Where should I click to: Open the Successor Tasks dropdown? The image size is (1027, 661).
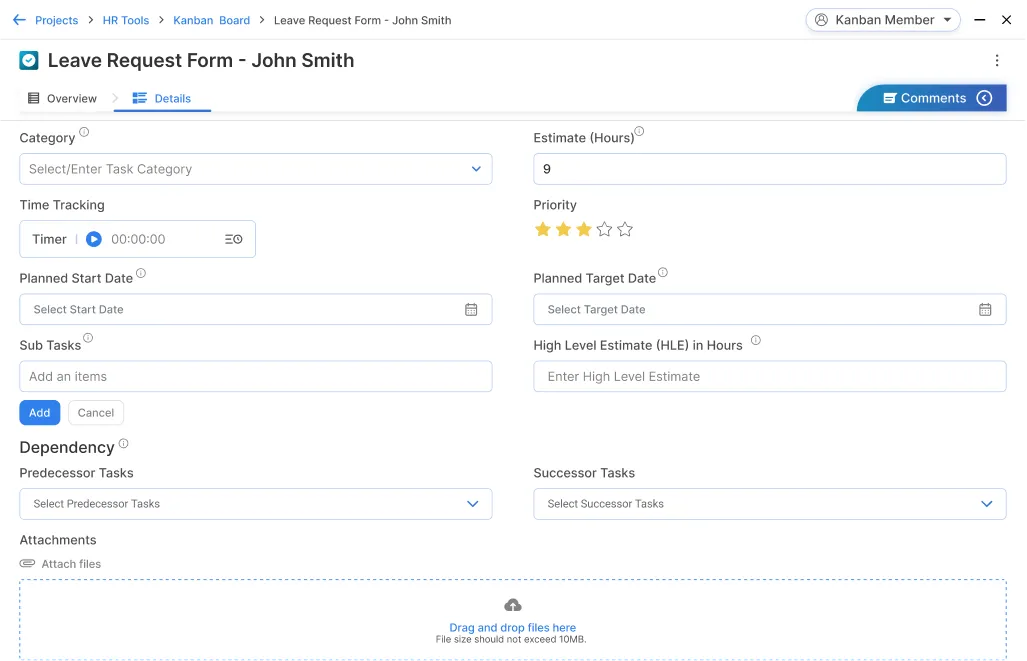coord(986,504)
